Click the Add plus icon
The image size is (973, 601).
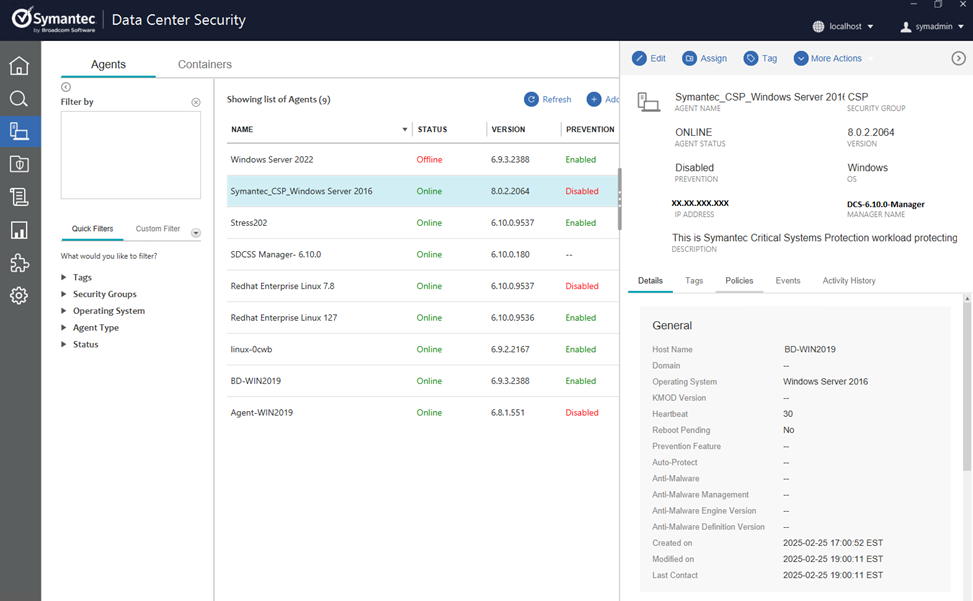(594, 99)
